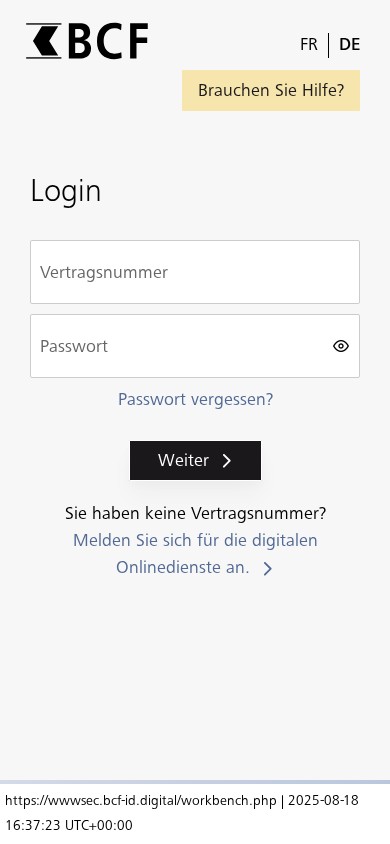Image resolution: width=390 pixels, height=844 pixels.
Task: Open 'Brauchen Sie Hilfe?' help button
Action: click(x=271, y=90)
